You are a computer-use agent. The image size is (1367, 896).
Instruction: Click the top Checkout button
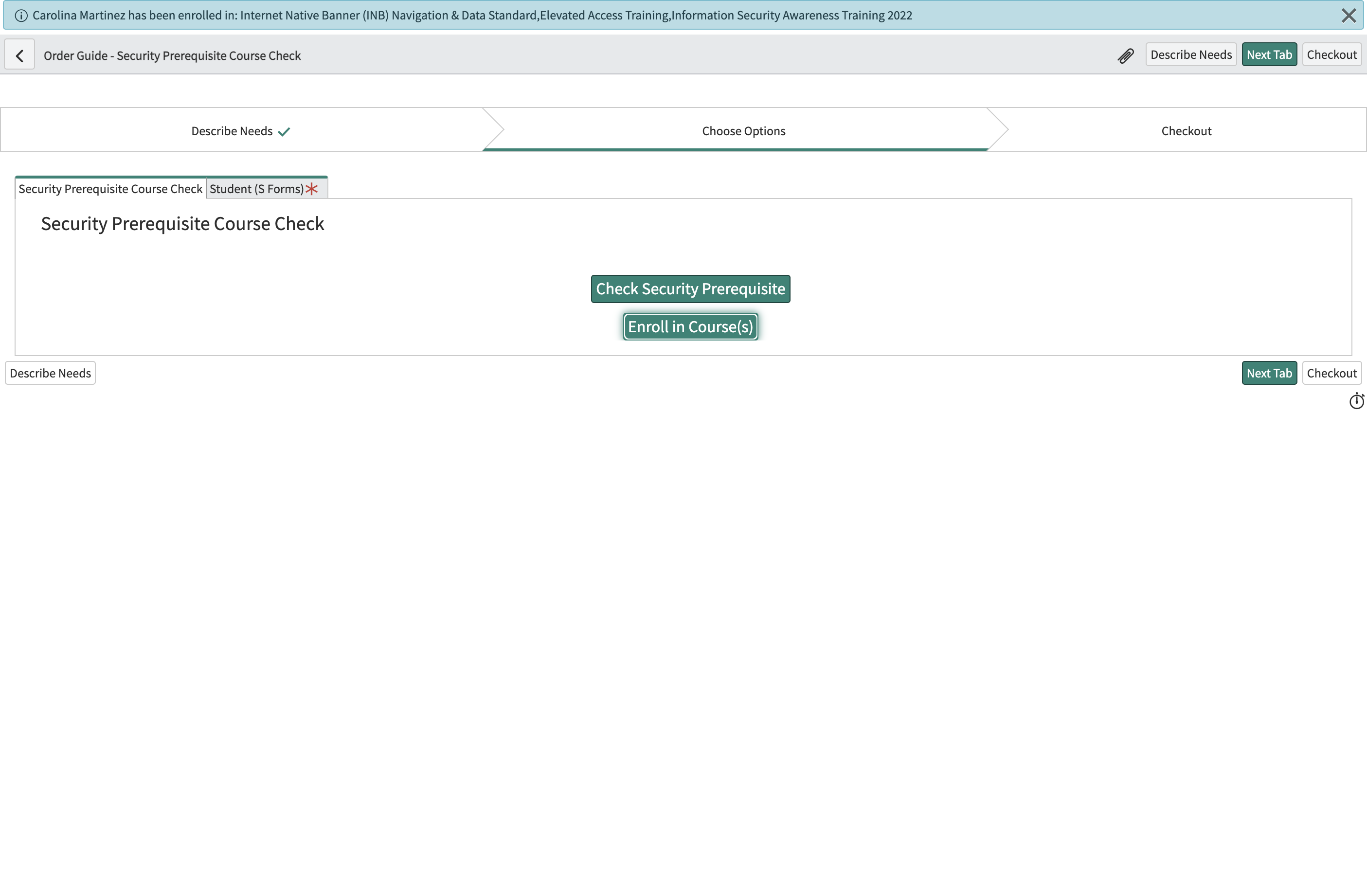pyautogui.click(x=1331, y=54)
